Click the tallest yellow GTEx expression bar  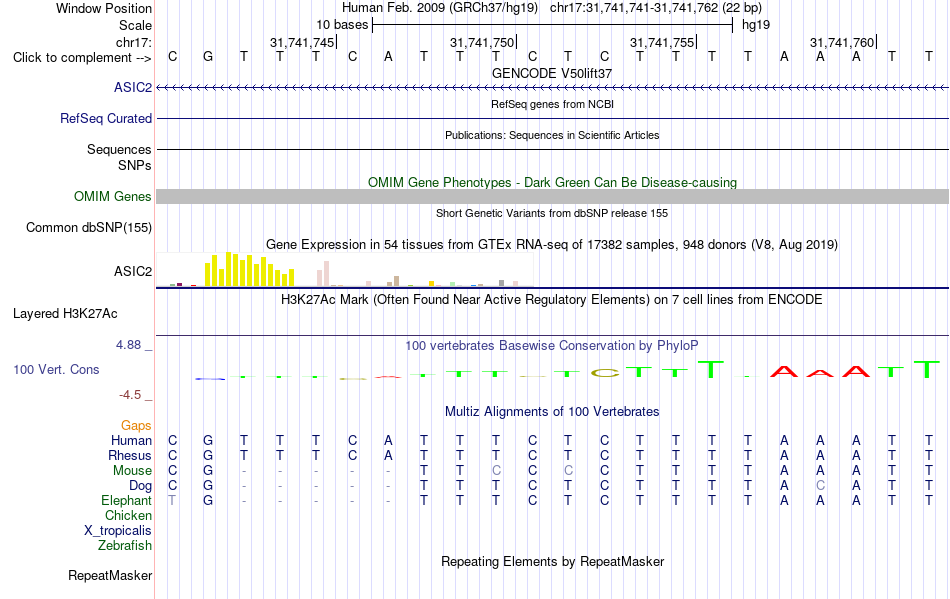point(228,269)
